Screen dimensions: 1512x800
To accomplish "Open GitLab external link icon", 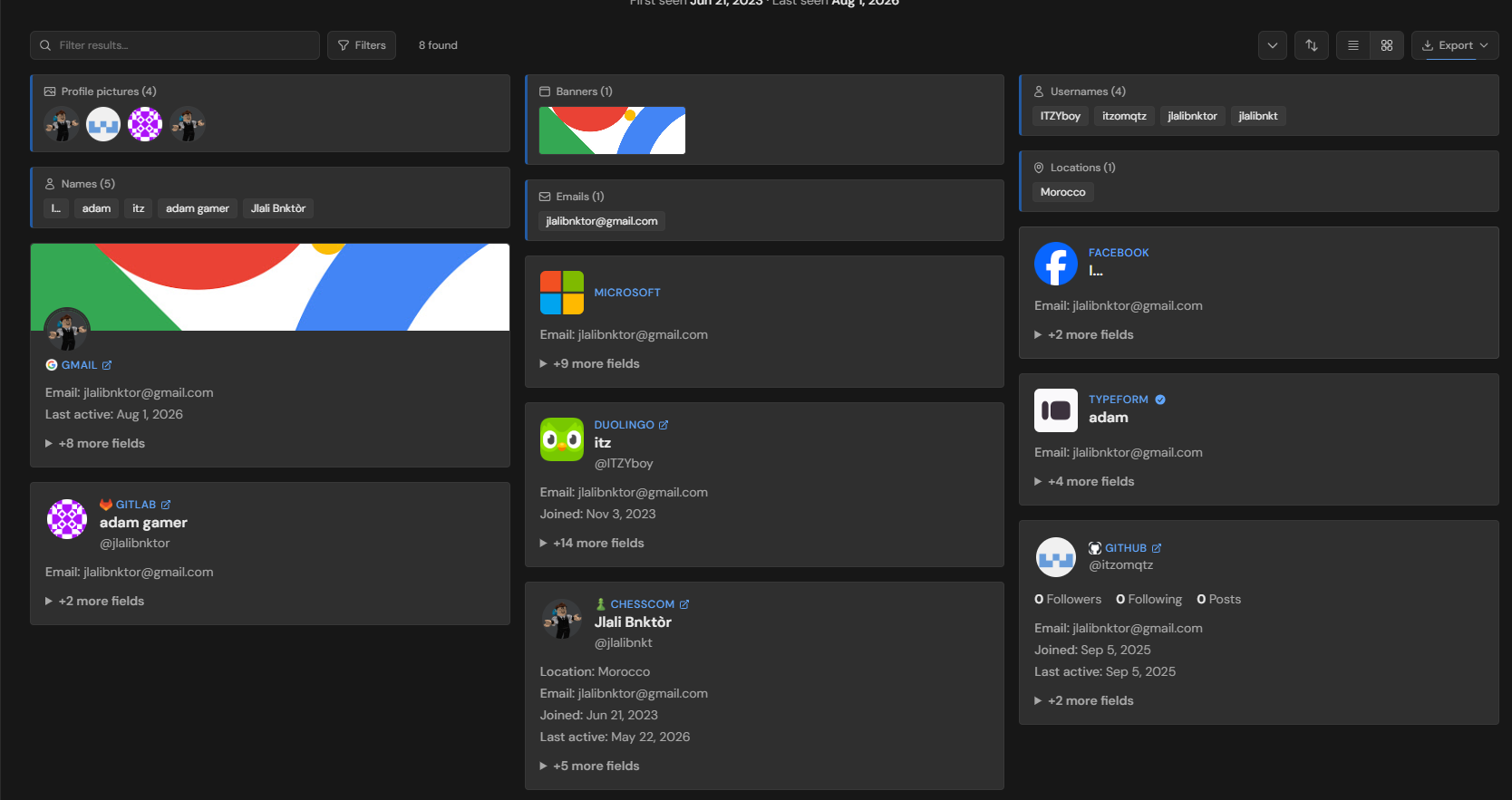I will click(x=166, y=505).
